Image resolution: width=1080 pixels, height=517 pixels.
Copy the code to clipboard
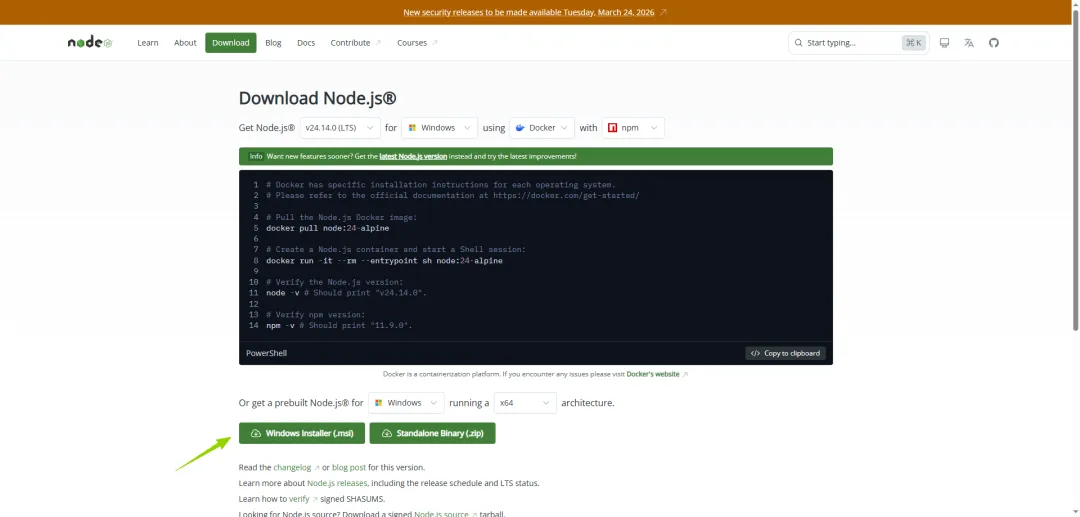785,353
